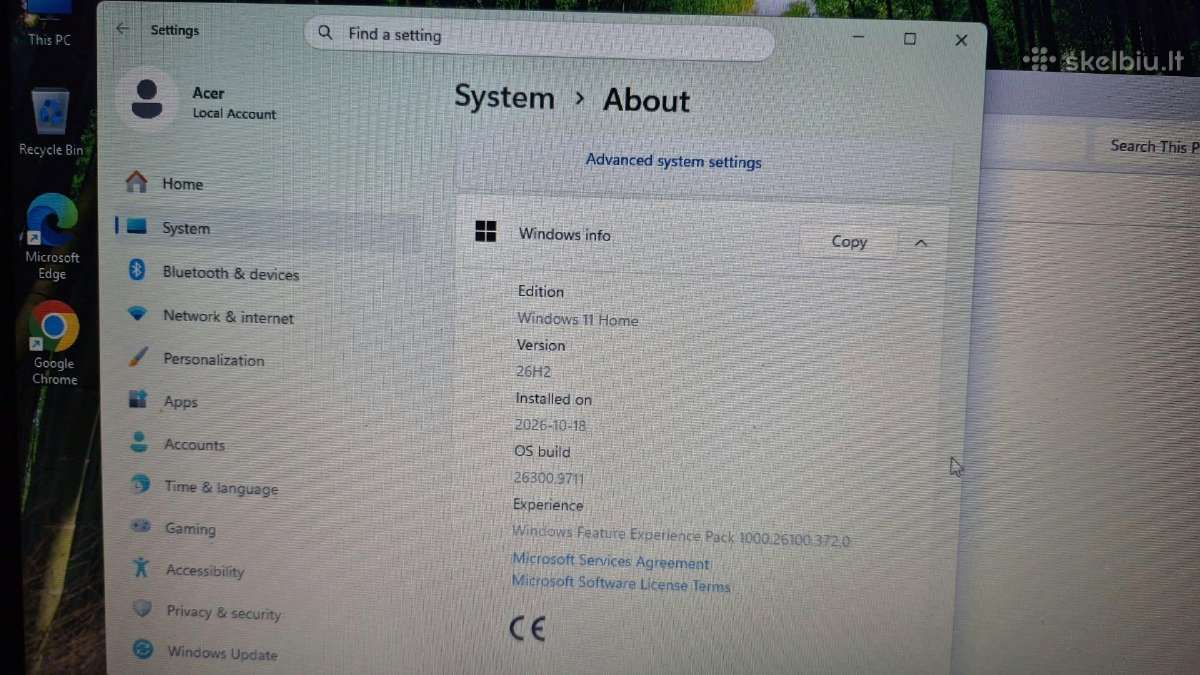
Task: Close the Settings window
Action: point(961,40)
